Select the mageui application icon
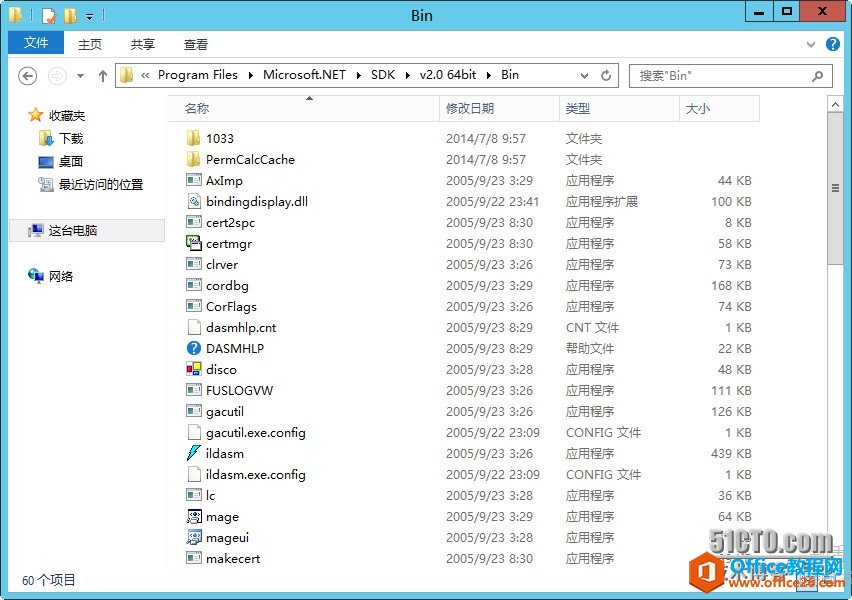Viewport: 852px width, 600px height. 193,537
